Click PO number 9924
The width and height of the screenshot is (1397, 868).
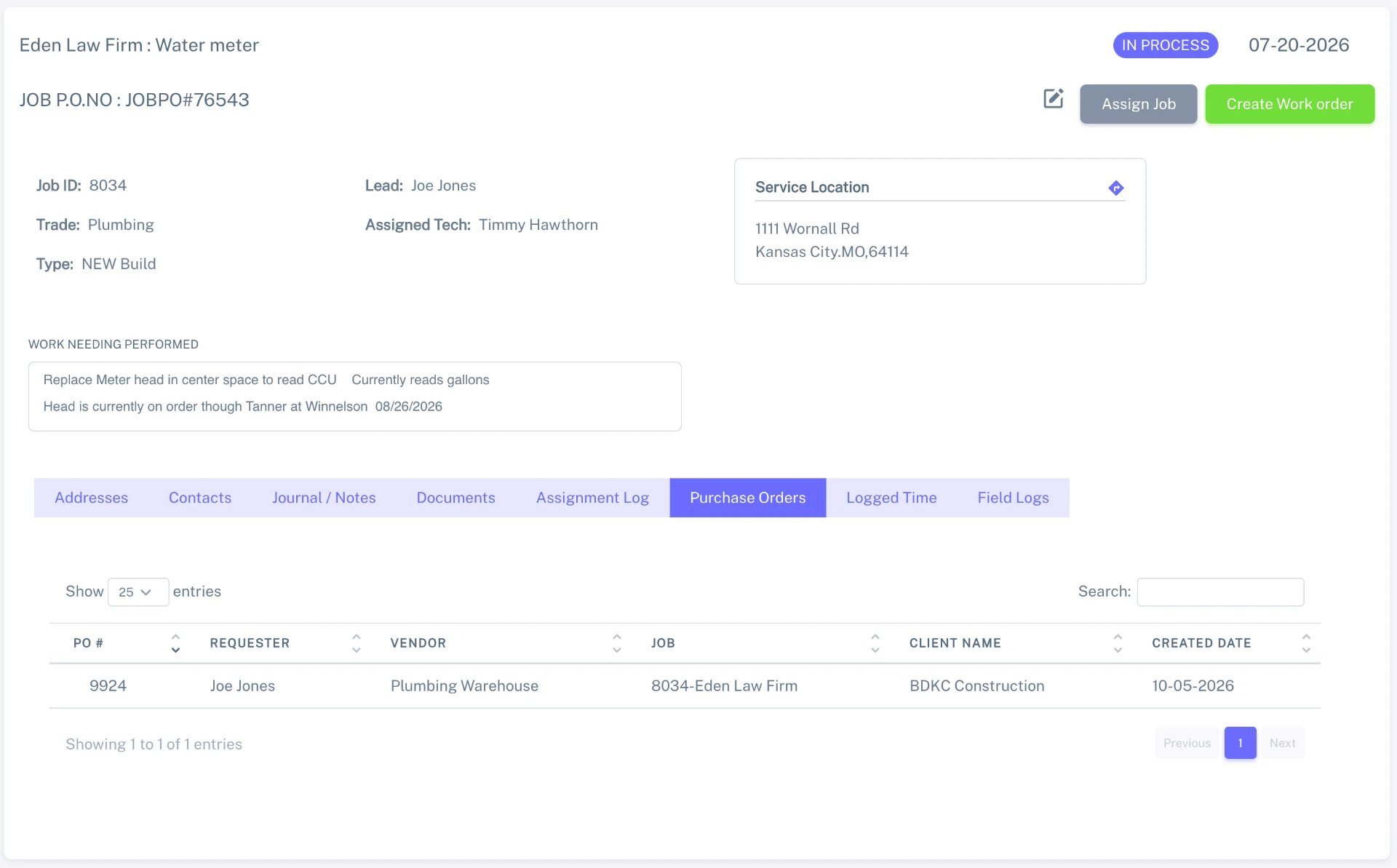pyautogui.click(x=108, y=685)
